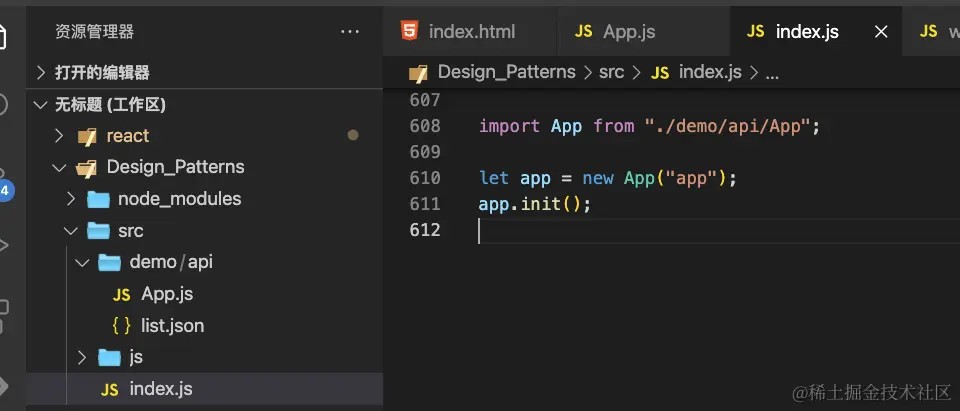The image size is (960, 411).
Task: Click the node_modules folder icon
Action: pos(98,199)
